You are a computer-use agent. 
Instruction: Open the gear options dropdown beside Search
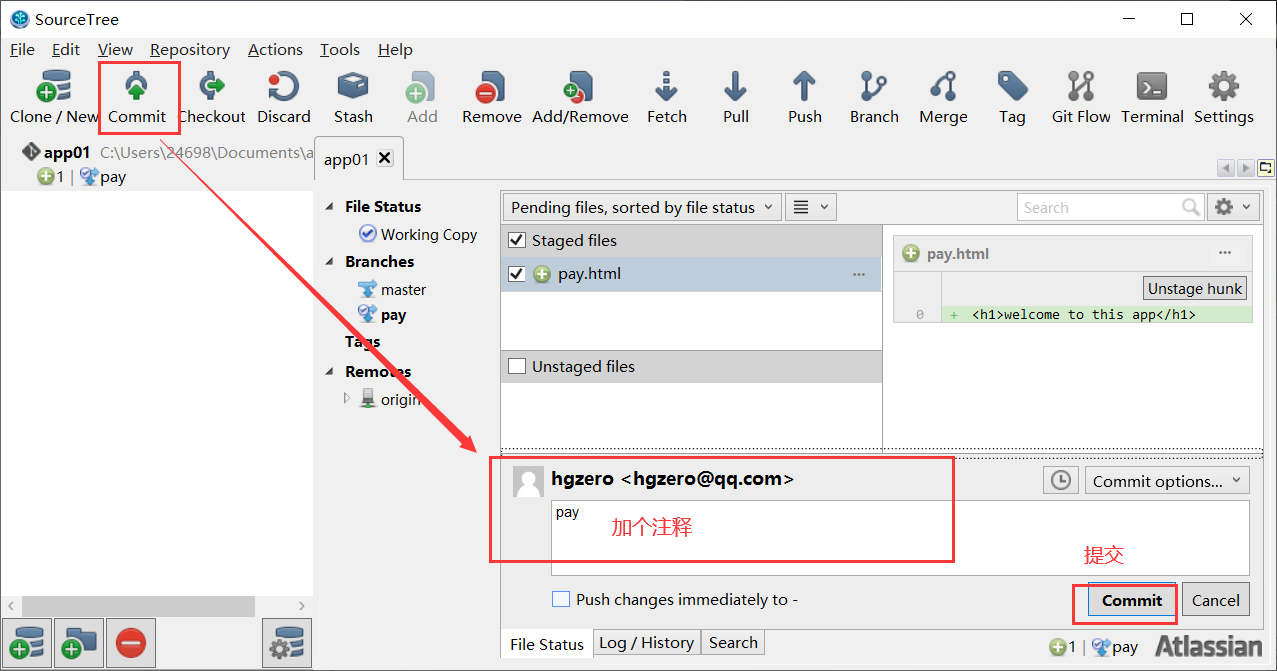point(1232,207)
